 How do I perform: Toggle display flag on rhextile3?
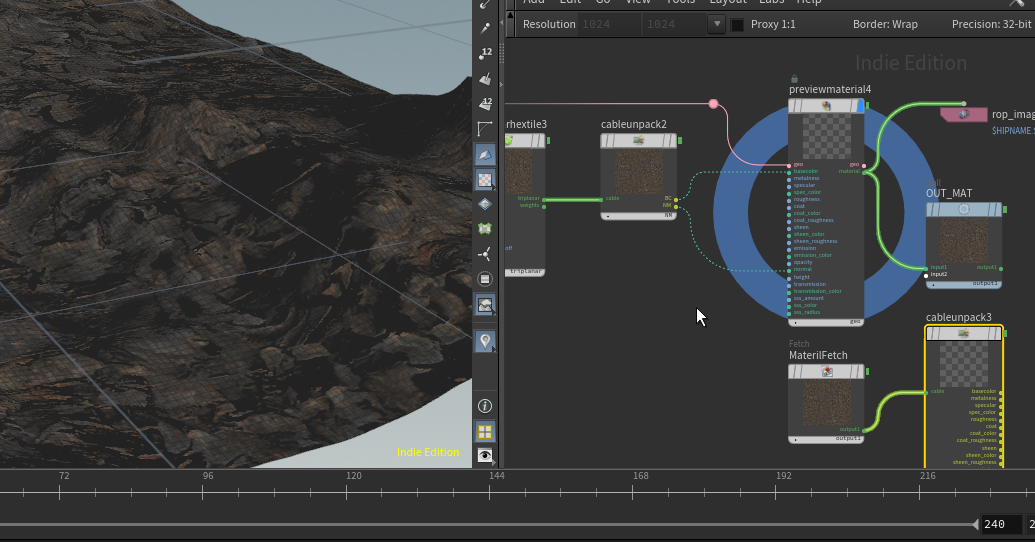pos(549,141)
